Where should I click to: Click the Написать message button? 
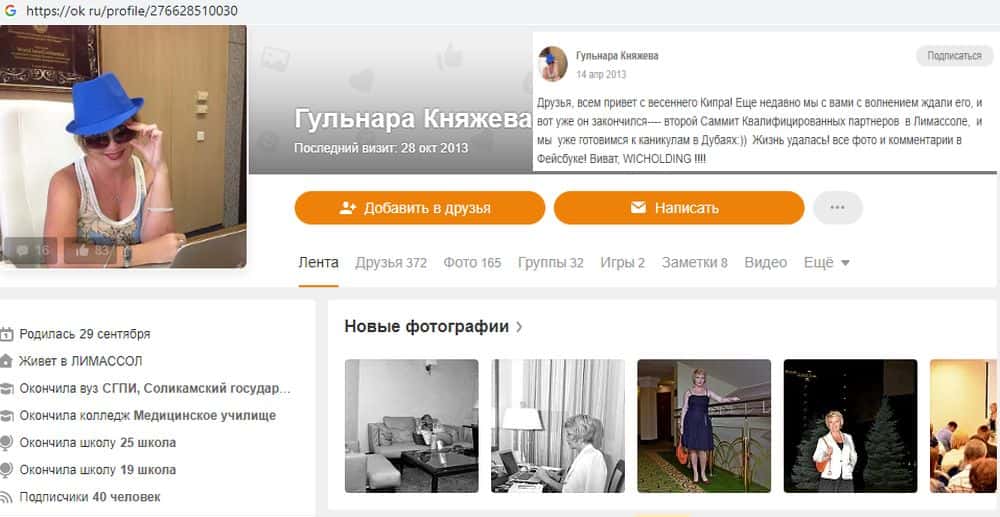click(x=679, y=208)
